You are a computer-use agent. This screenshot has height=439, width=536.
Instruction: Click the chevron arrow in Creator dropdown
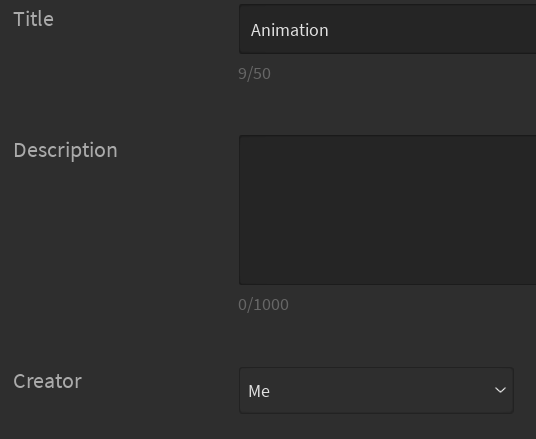(x=500, y=390)
